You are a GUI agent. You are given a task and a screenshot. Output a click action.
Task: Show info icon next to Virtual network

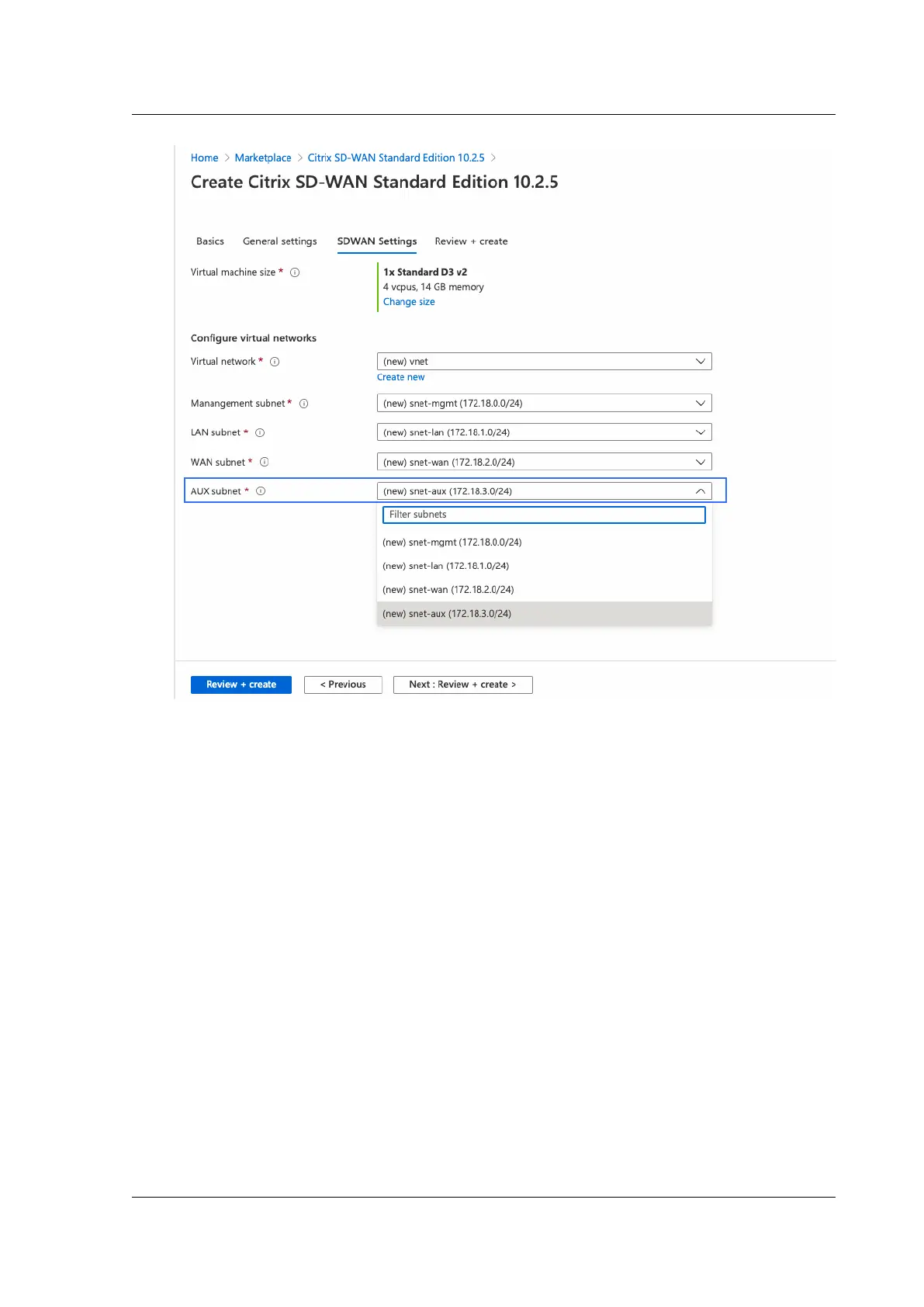(x=275, y=362)
